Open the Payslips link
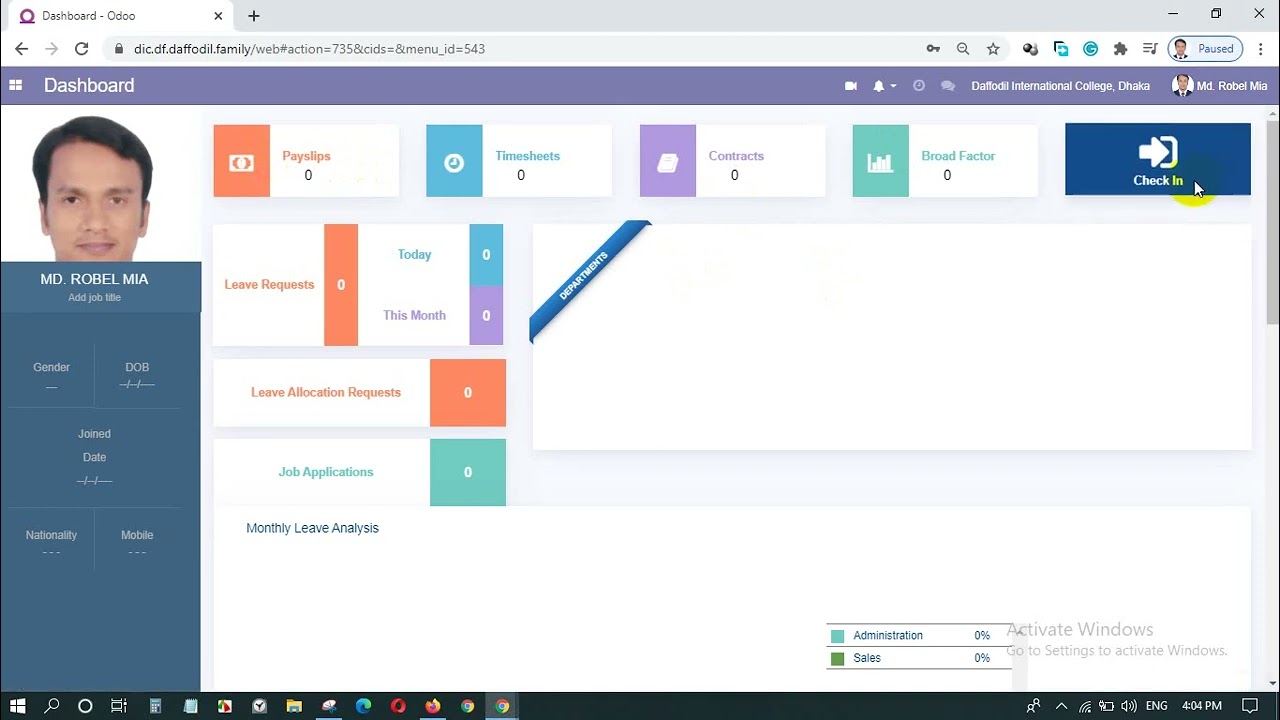The width and height of the screenshot is (1280, 720). (x=306, y=156)
